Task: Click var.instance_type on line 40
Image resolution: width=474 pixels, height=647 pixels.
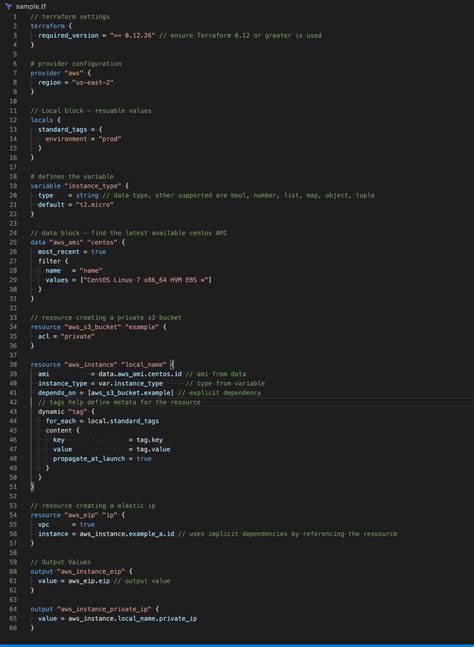Action: 130,384
